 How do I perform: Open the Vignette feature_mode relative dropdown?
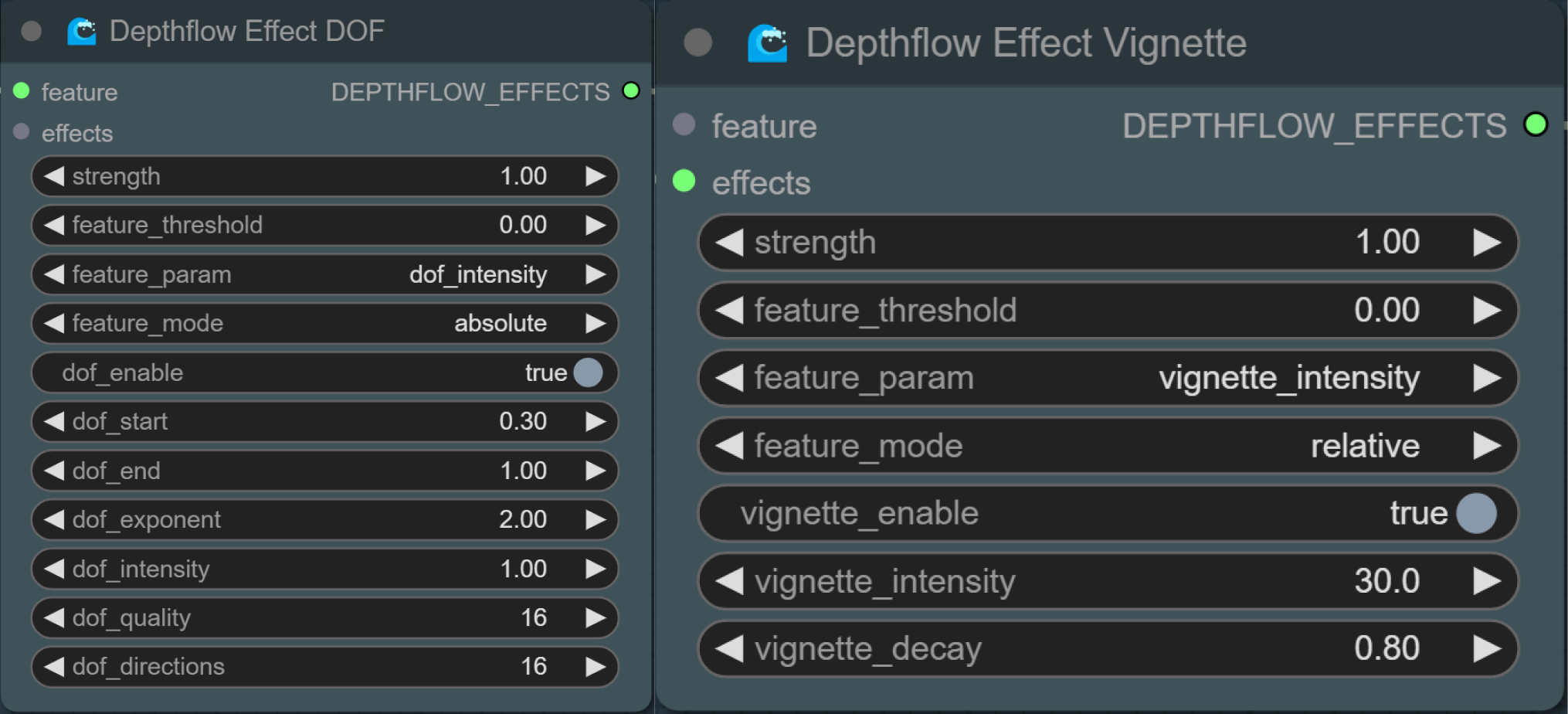coord(1107,446)
